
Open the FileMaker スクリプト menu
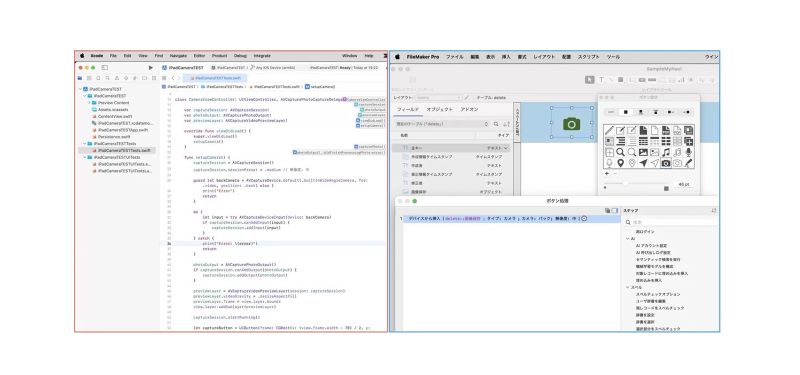589,57
